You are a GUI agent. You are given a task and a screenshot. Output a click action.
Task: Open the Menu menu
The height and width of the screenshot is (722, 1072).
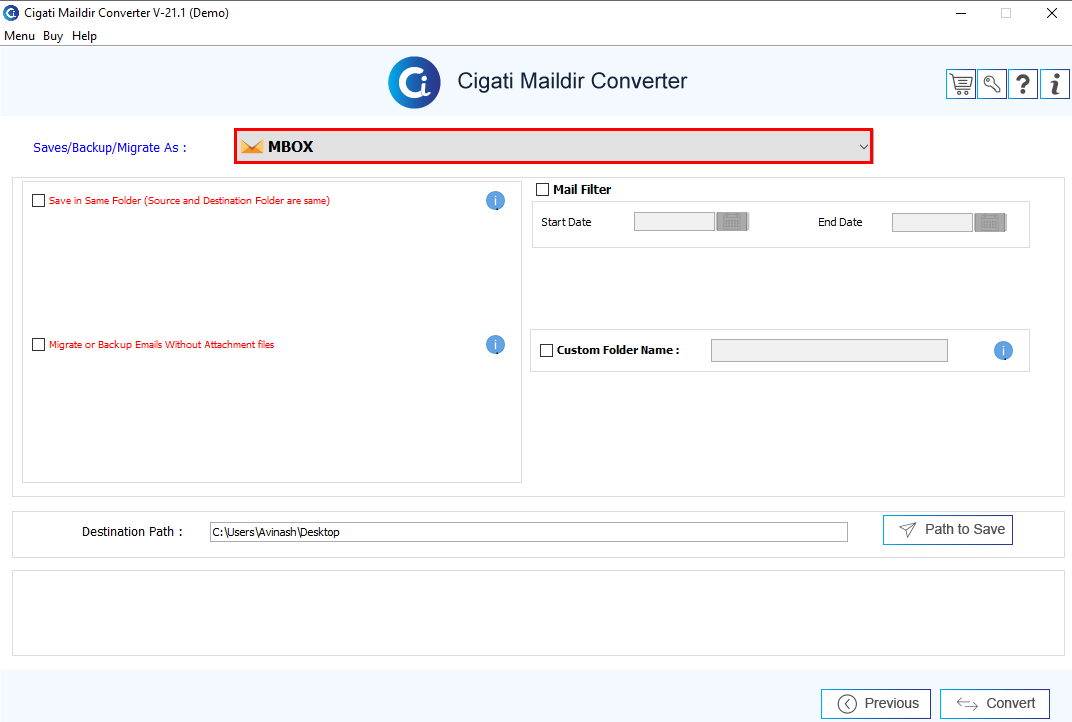coord(19,36)
